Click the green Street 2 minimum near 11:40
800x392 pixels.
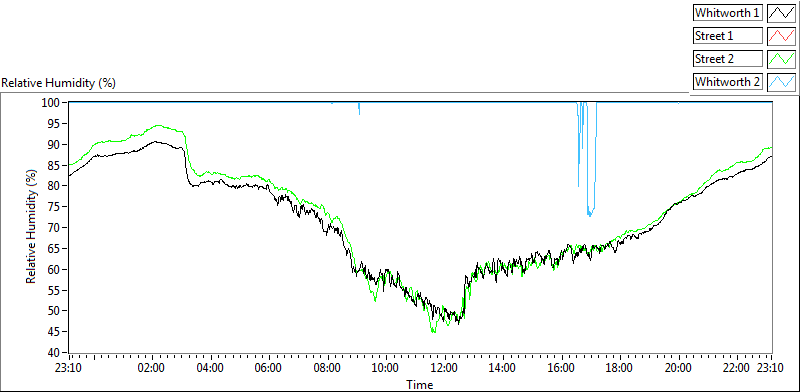pos(433,331)
